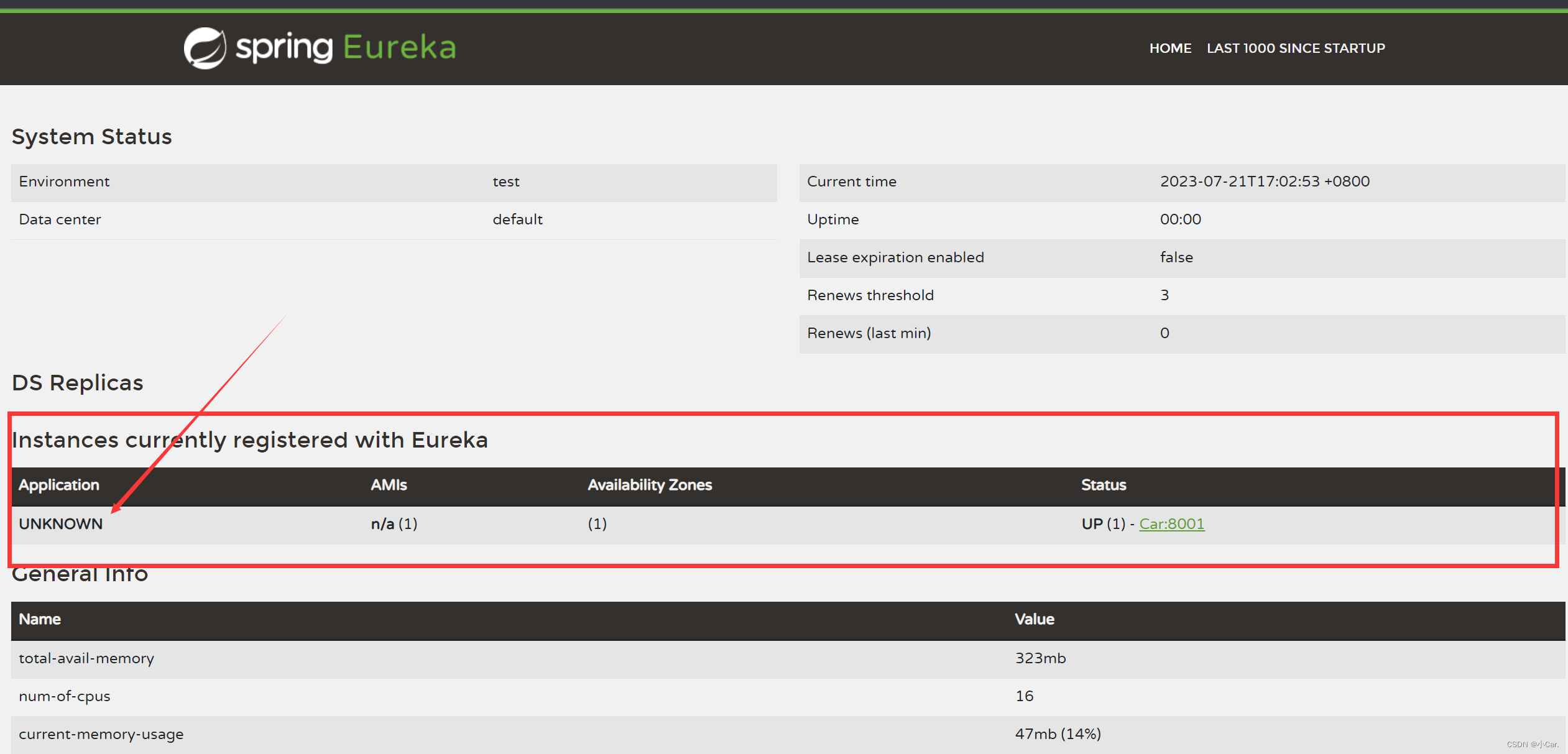1568x754 pixels.
Task: Click the Data center default value
Action: (x=517, y=219)
